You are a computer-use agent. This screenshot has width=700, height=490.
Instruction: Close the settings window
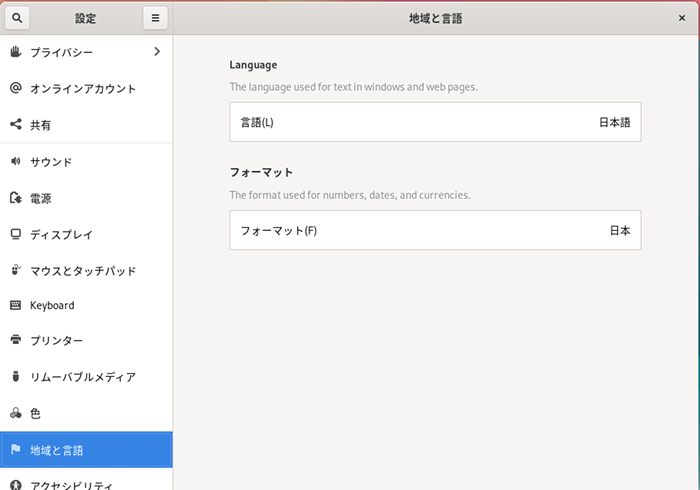pos(681,18)
